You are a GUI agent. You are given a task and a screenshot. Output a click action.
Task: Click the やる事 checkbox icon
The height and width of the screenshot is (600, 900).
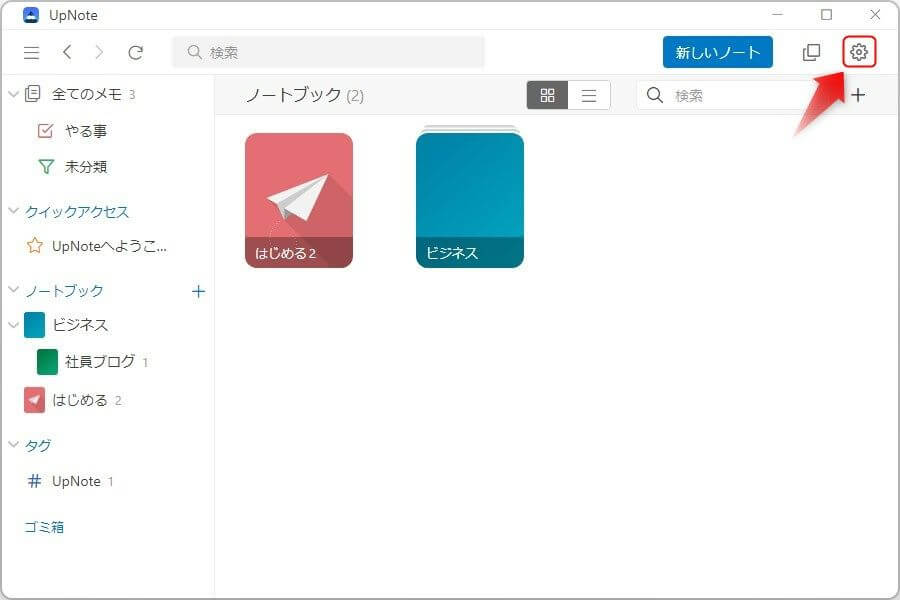[45, 131]
